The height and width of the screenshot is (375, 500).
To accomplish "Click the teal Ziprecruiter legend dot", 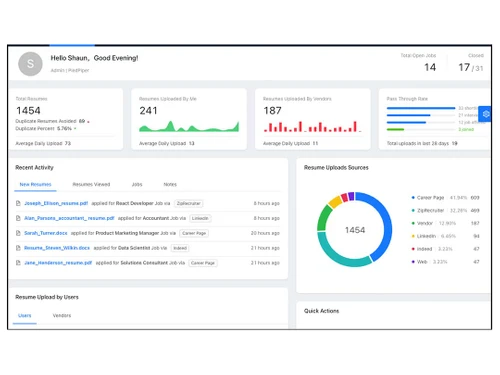I will tap(413, 210).
